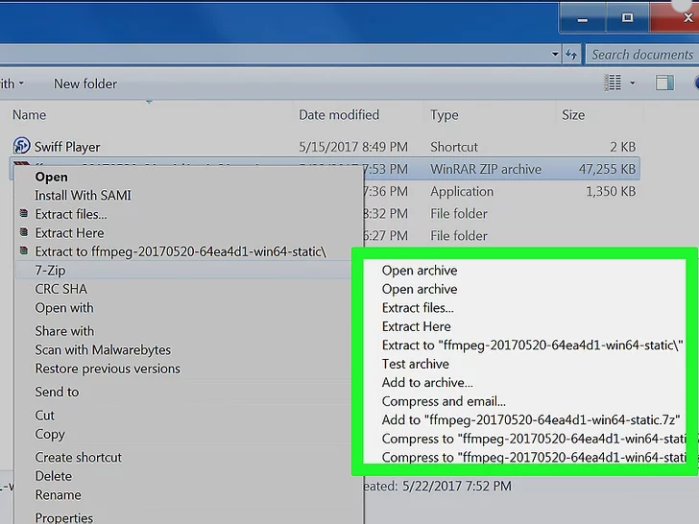This screenshot has width=699, height=524.
Task: Toggle the preview pane icon
Action: (664, 83)
